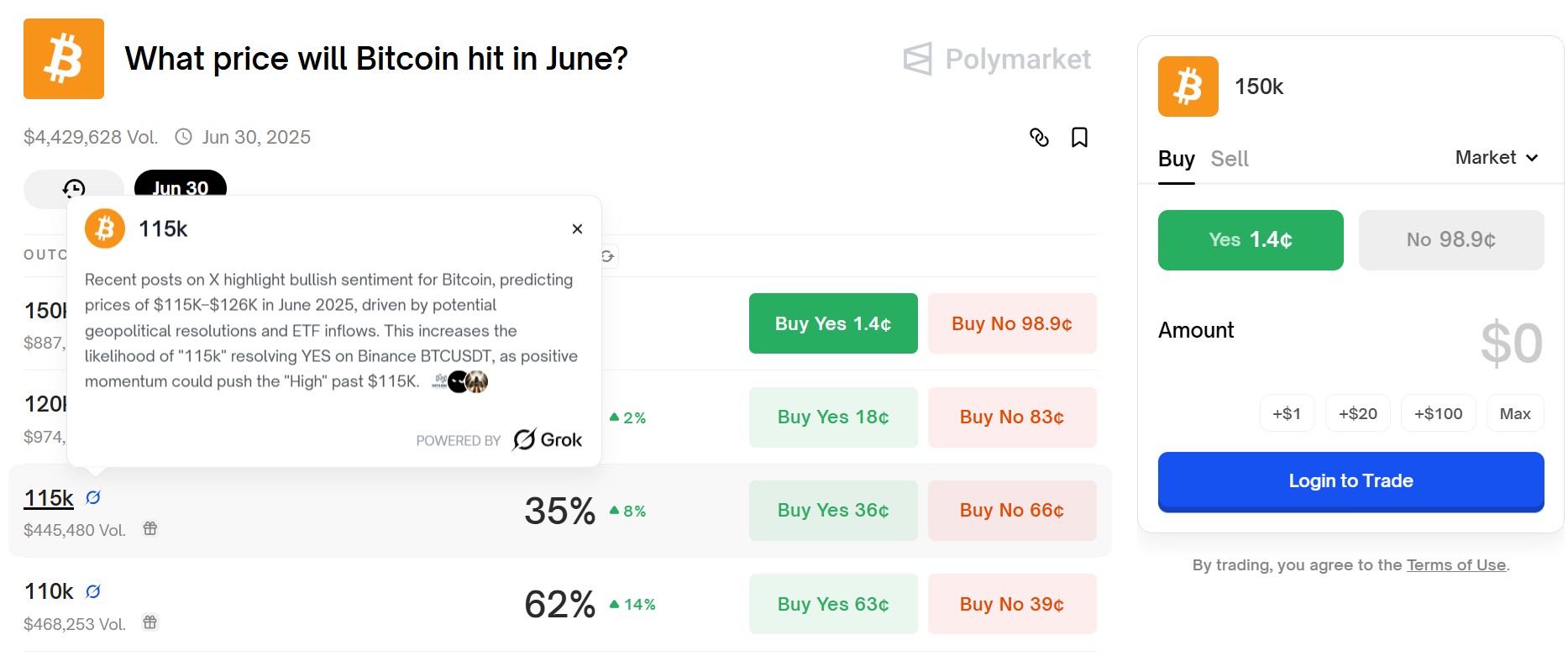Click the refresh icon in outcome header
The width and height of the screenshot is (1568, 656).
tap(608, 256)
